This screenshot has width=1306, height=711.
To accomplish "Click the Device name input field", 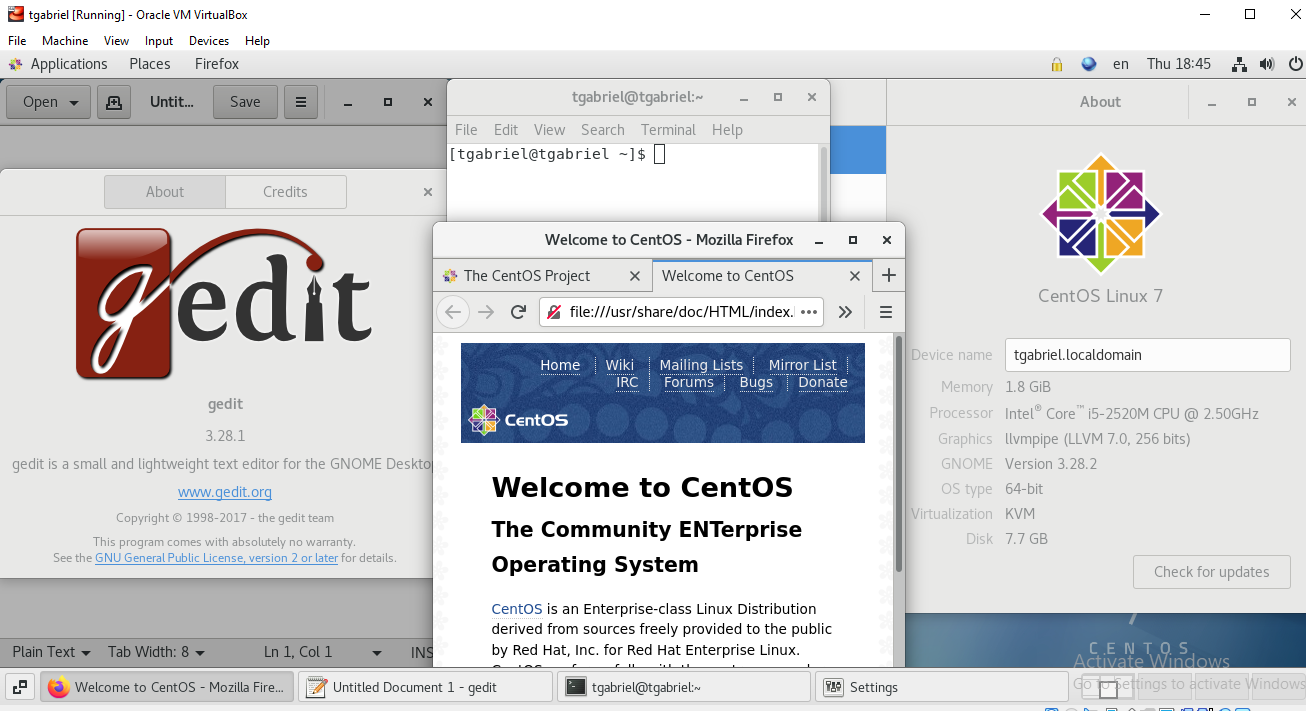I will pyautogui.click(x=1148, y=355).
